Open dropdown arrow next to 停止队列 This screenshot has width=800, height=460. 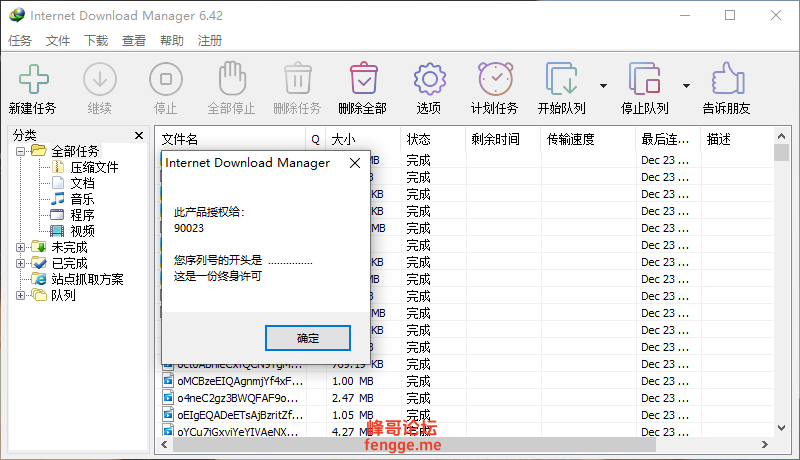[686, 86]
